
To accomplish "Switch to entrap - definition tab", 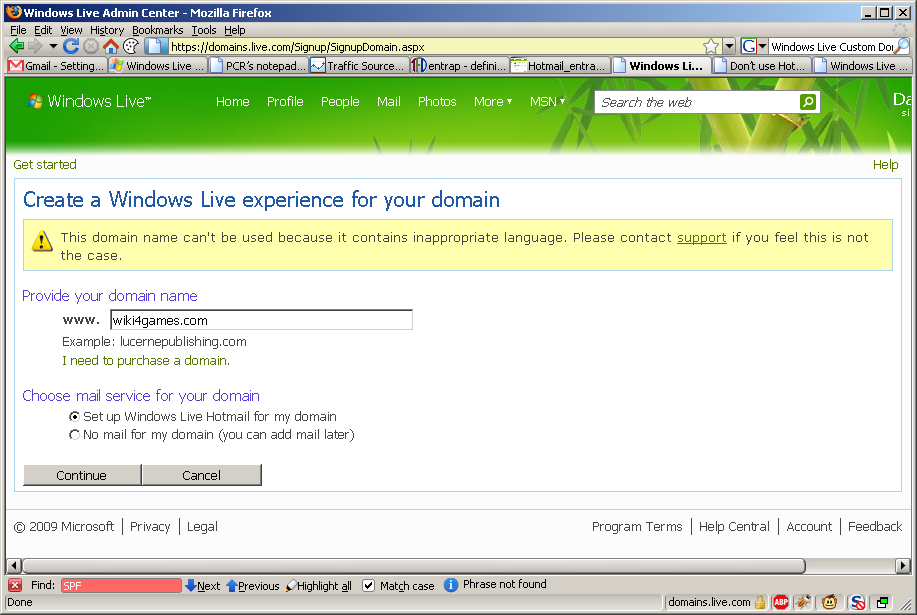I will click(x=459, y=65).
